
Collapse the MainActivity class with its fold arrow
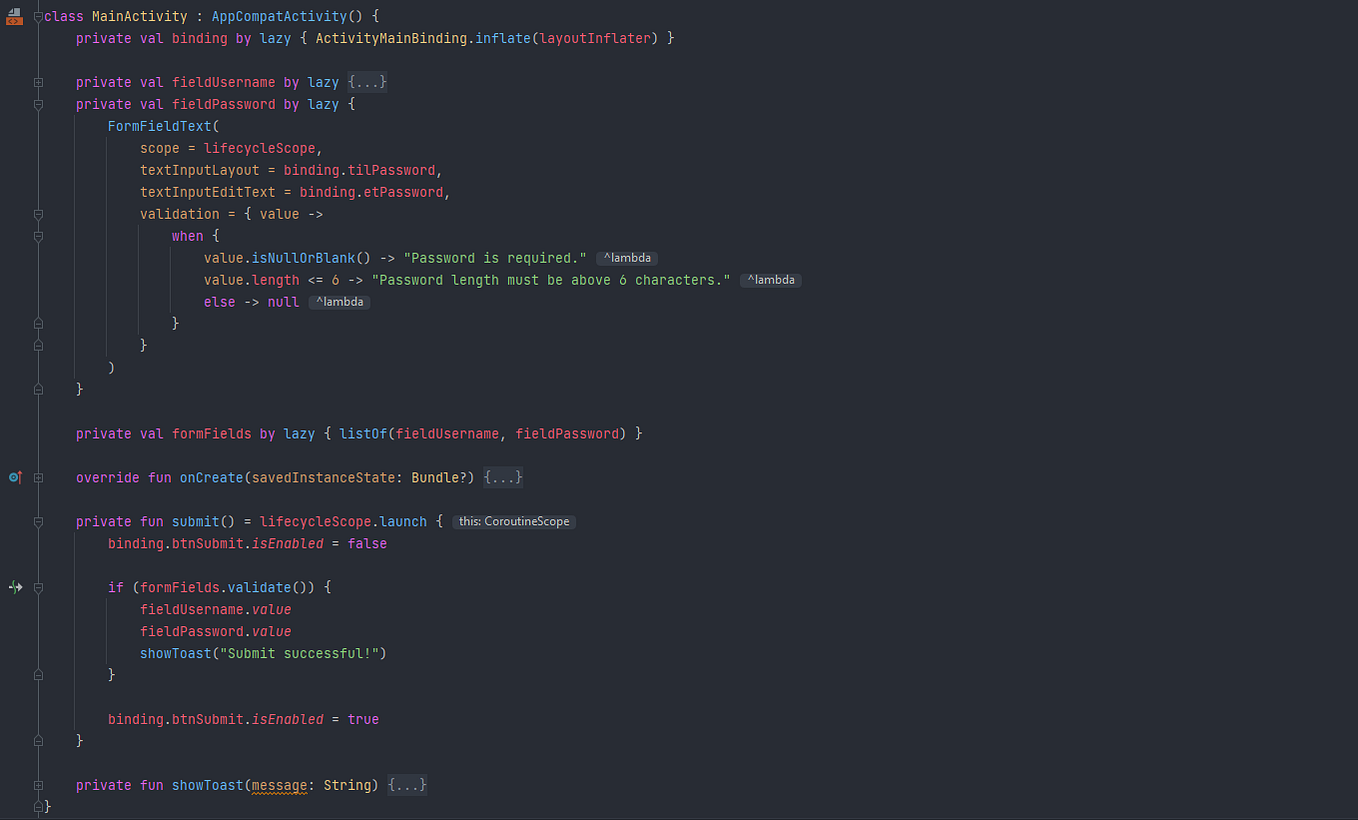(38, 15)
